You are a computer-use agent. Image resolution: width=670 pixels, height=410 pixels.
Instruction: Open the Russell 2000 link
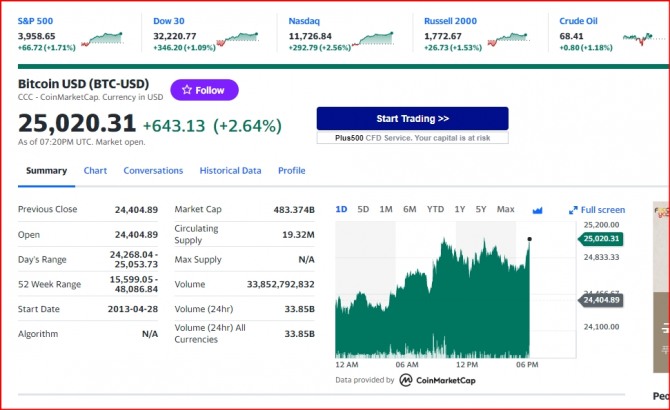pos(450,21)
